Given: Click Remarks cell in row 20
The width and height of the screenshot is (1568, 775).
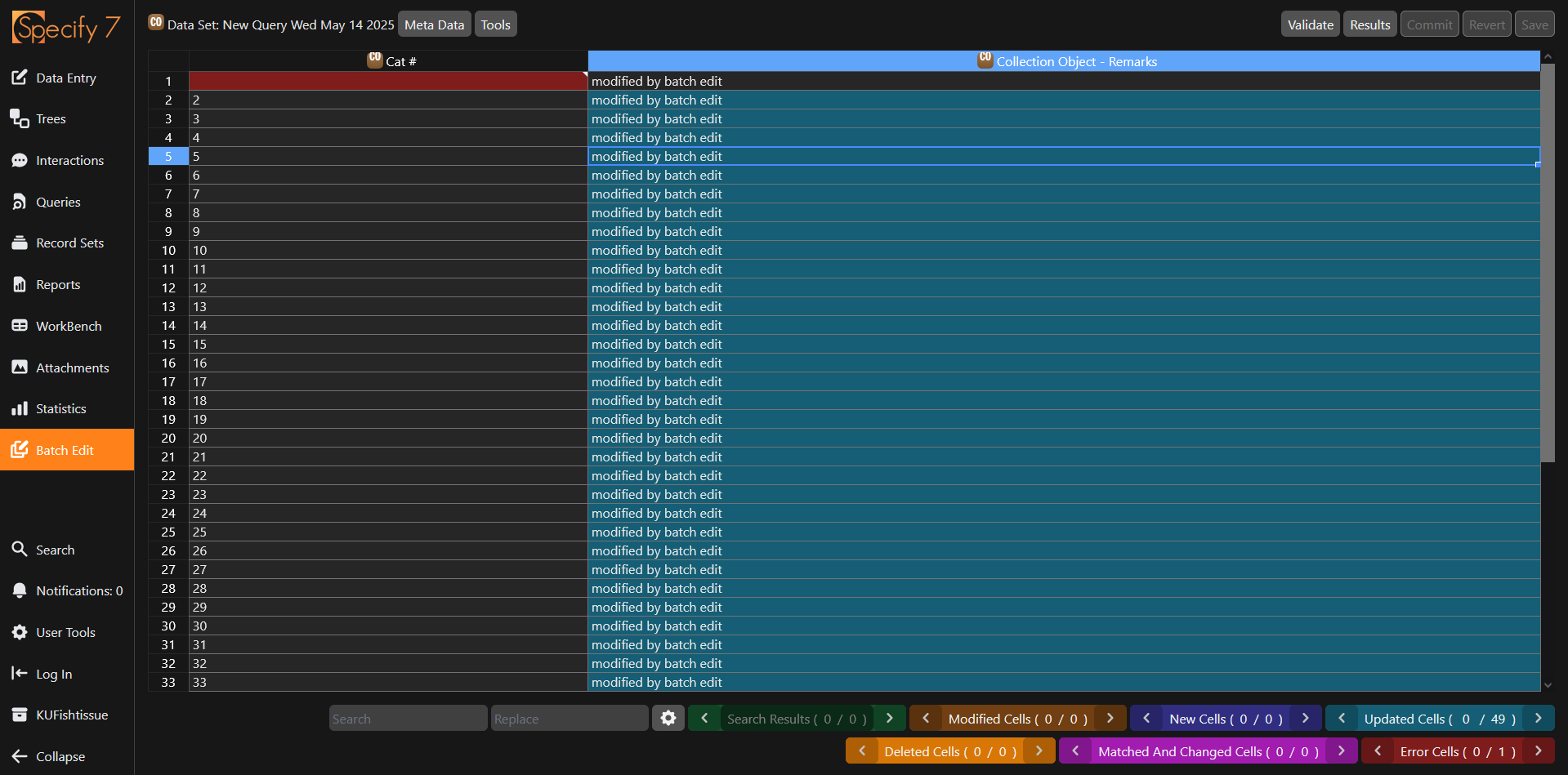Looking at the screenshot, I should (1064, 438).
